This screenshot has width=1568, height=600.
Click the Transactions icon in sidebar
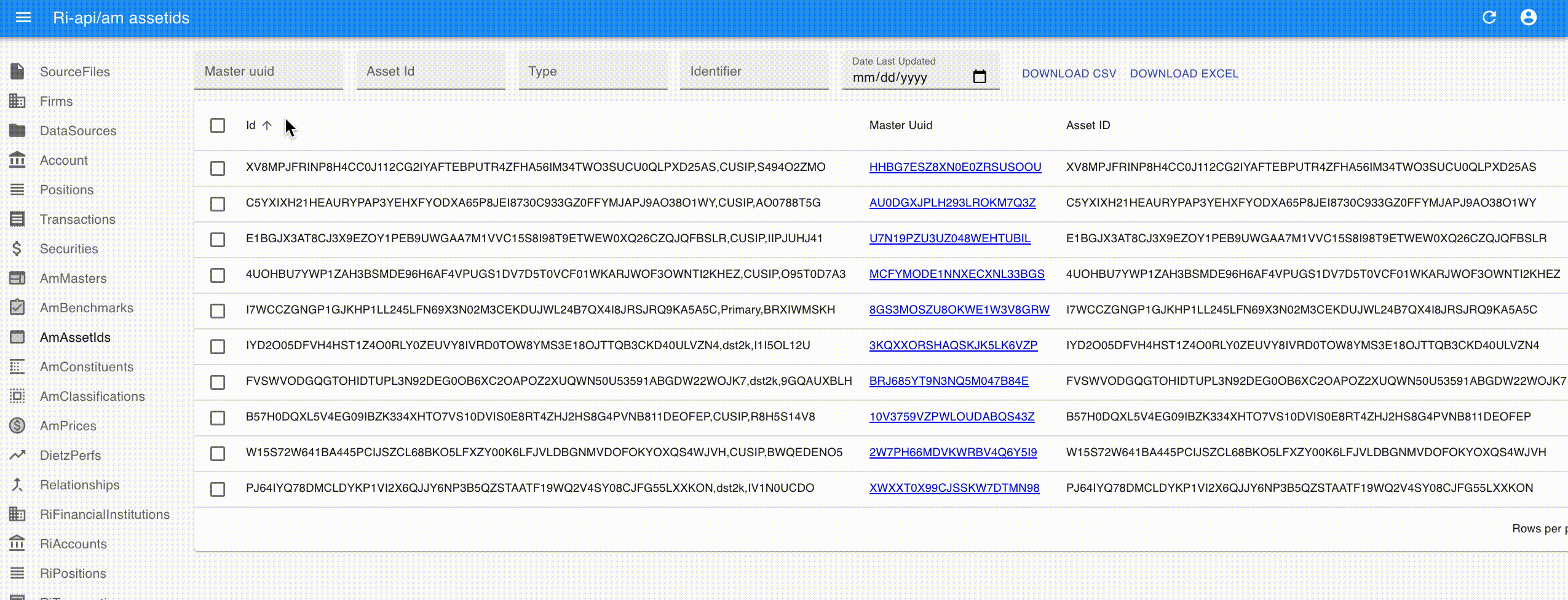coord(17,219)
